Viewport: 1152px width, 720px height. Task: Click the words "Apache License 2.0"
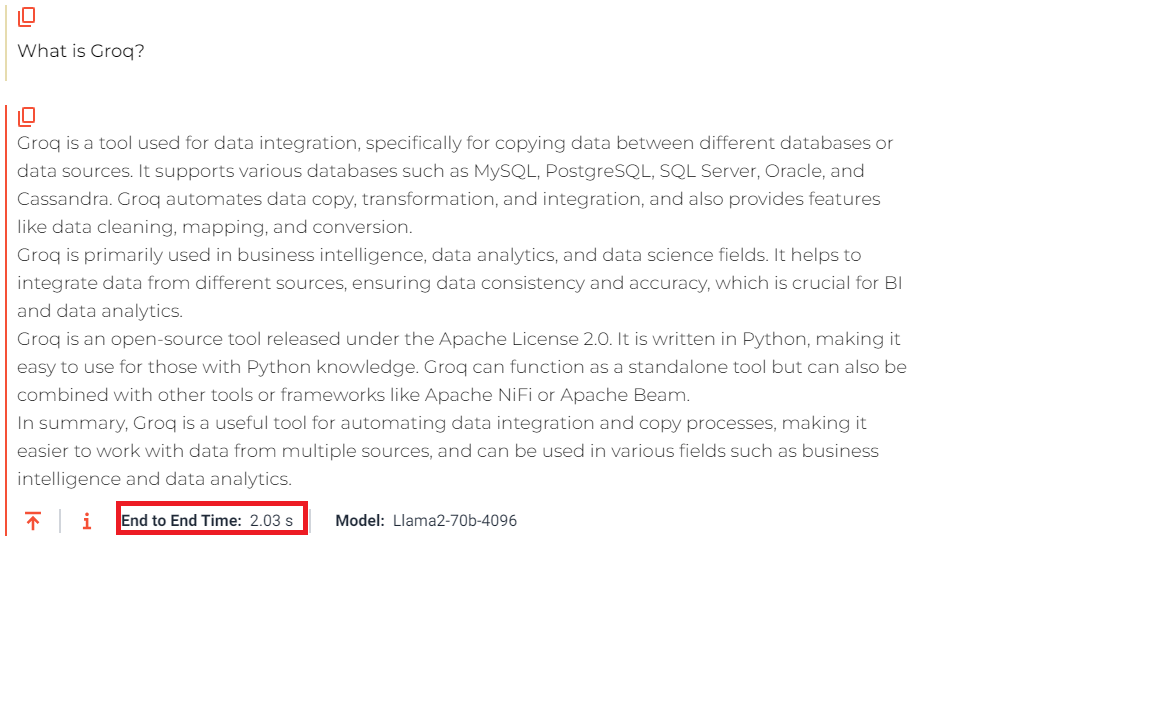point(525,339)
